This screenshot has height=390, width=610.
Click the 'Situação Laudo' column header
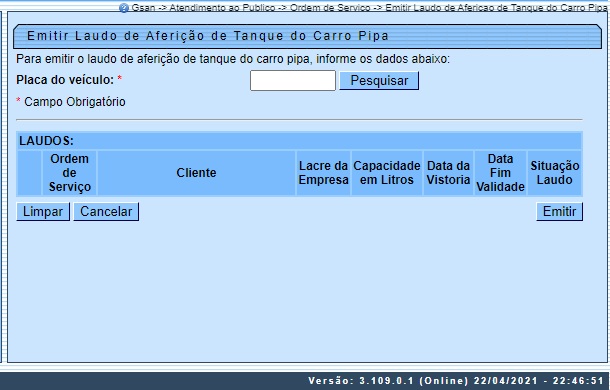pyautogui.click(x=554, y=173)
